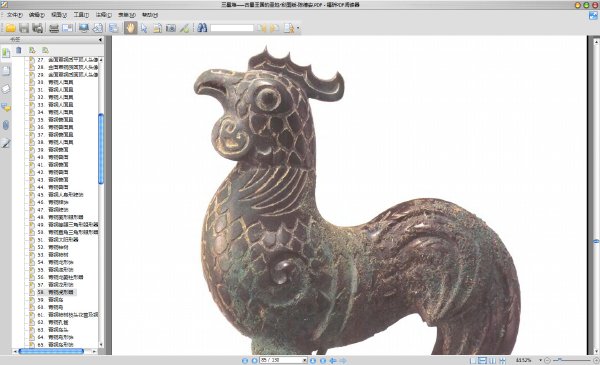This screenshot has height=365, width=600.
Task: Select the text selection tool
Action: [x=157, y=28]
